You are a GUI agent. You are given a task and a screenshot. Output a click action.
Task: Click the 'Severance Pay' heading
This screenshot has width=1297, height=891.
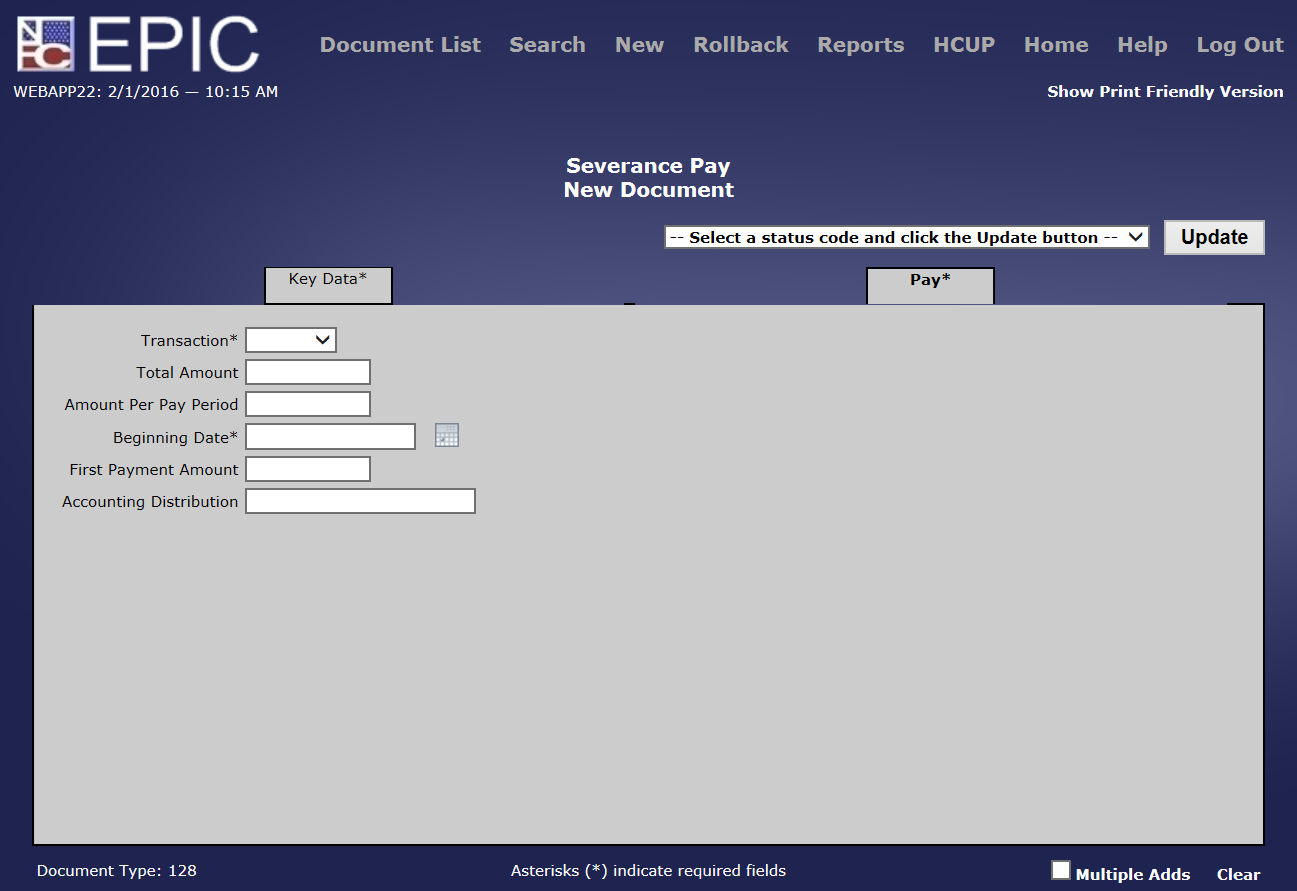(648, 166)
